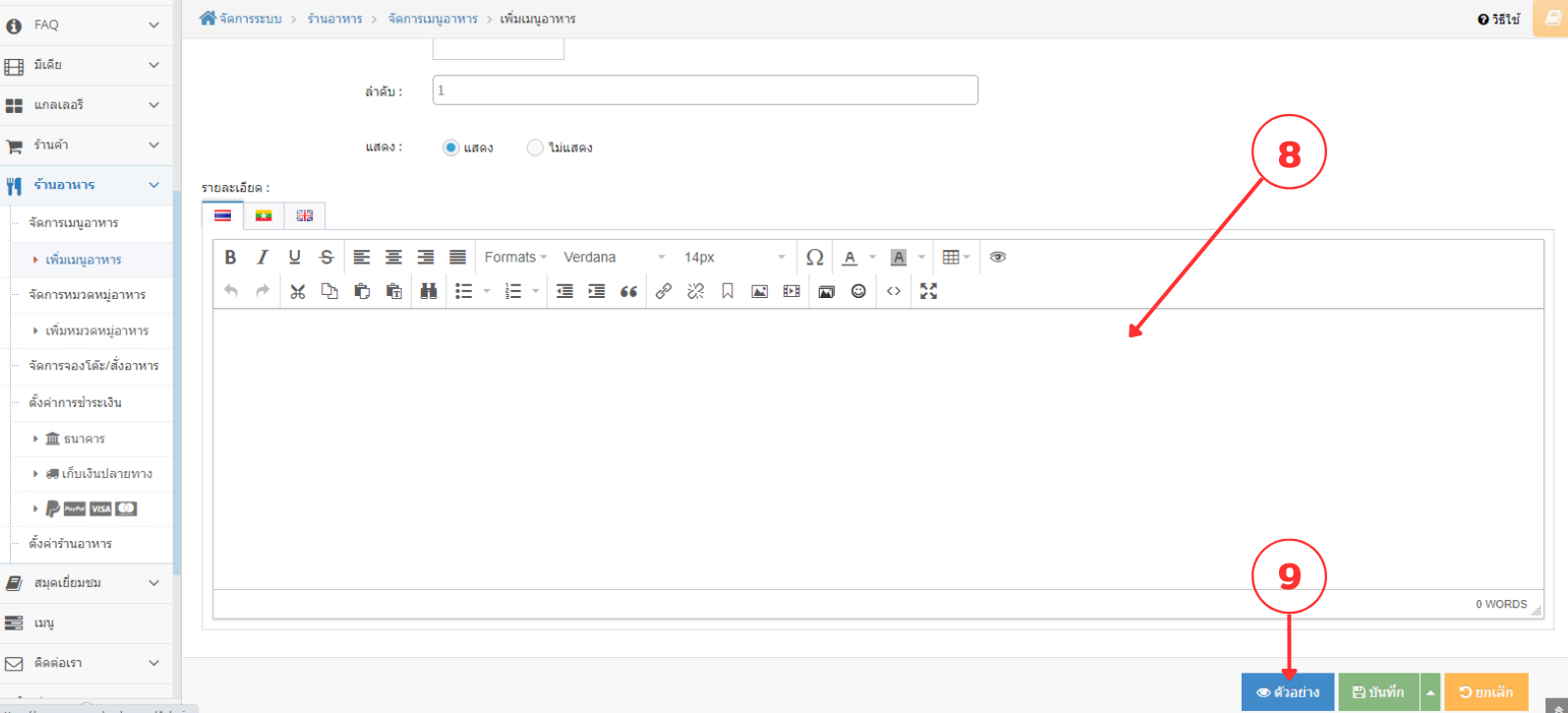The width and height of the screenshot is (1568, 713).
Task: Click the background color A icon
Action: point(899,257)
